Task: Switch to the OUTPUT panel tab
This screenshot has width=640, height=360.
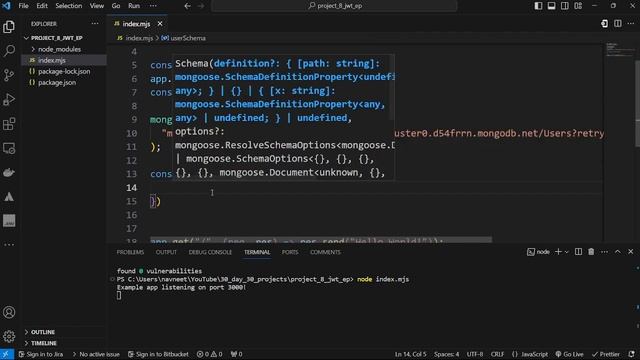Action: (x=166, y=252)
